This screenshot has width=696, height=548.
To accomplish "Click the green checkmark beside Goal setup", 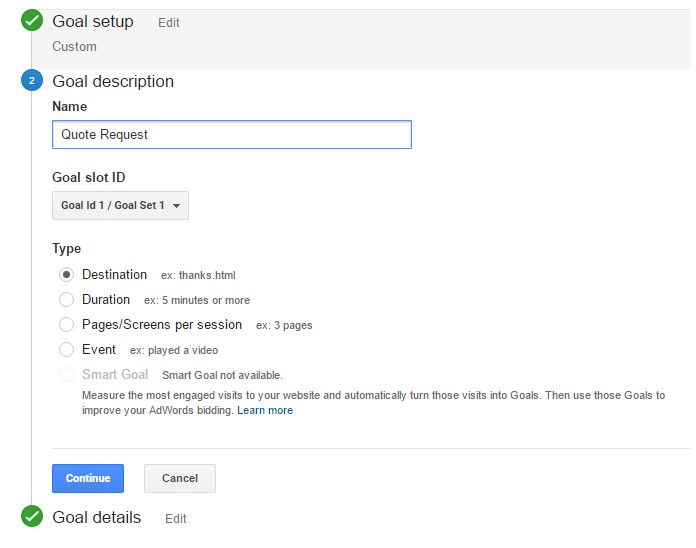I will [32, 20].
